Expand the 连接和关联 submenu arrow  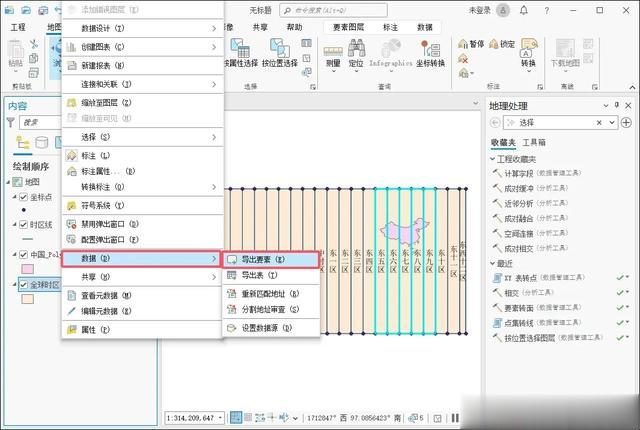(214, 84)
